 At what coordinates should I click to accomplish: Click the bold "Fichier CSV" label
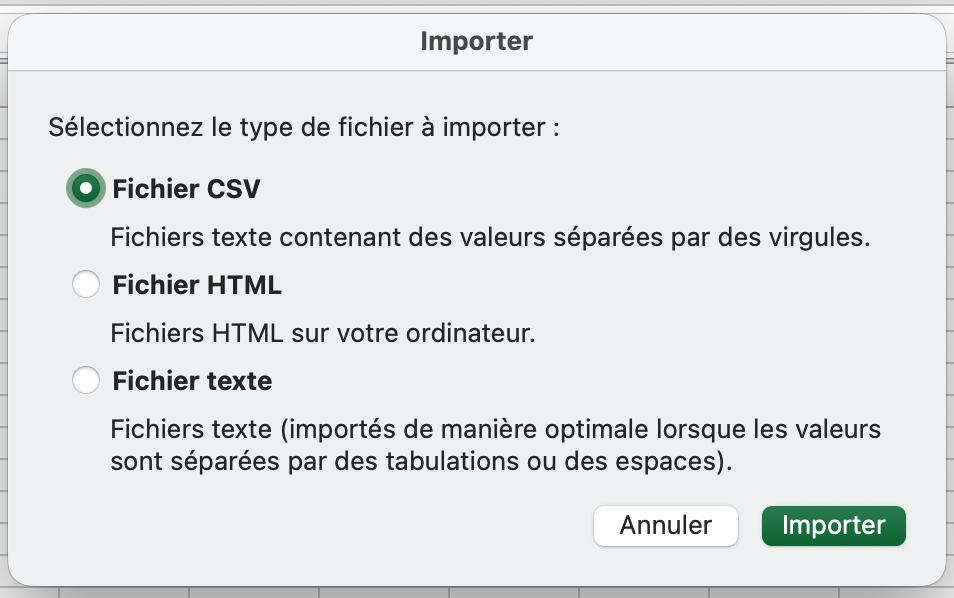tap(187, 189)
